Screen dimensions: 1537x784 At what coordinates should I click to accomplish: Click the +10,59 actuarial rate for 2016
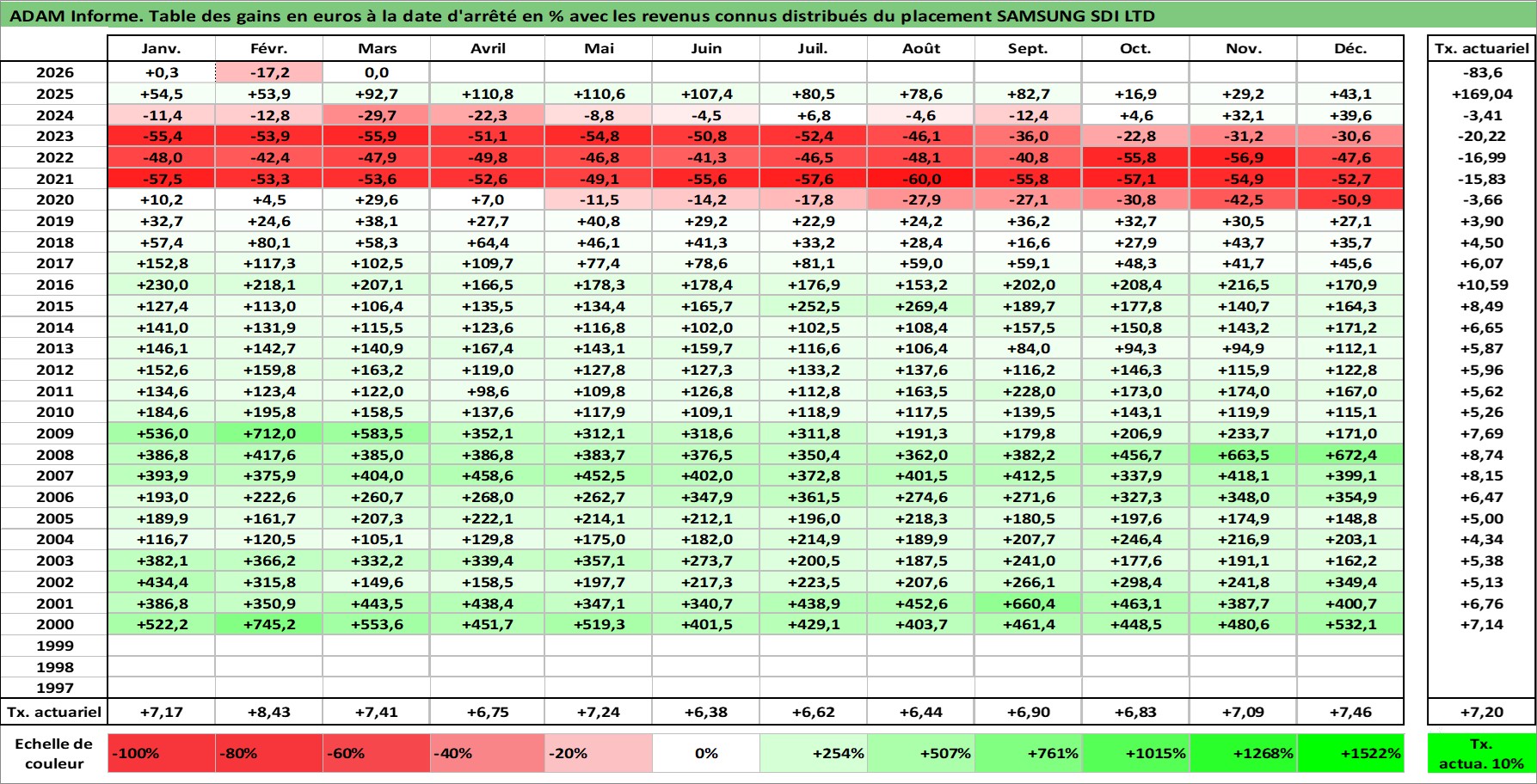click(1481, 285)
